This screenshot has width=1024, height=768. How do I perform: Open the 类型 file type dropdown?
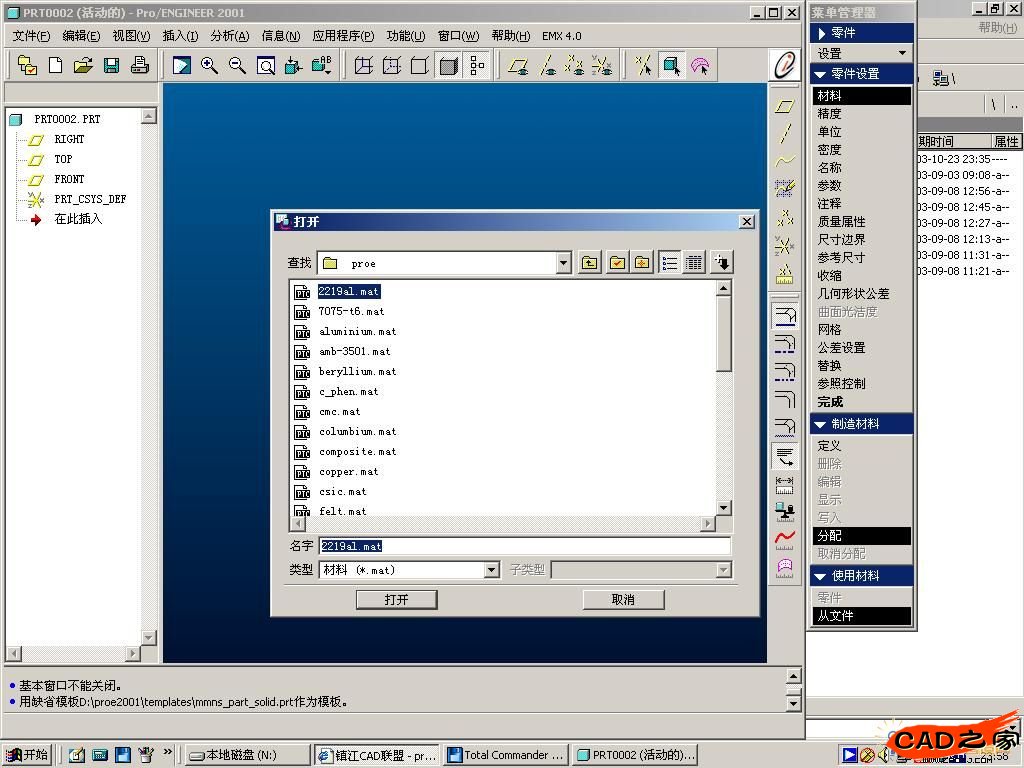491,570
